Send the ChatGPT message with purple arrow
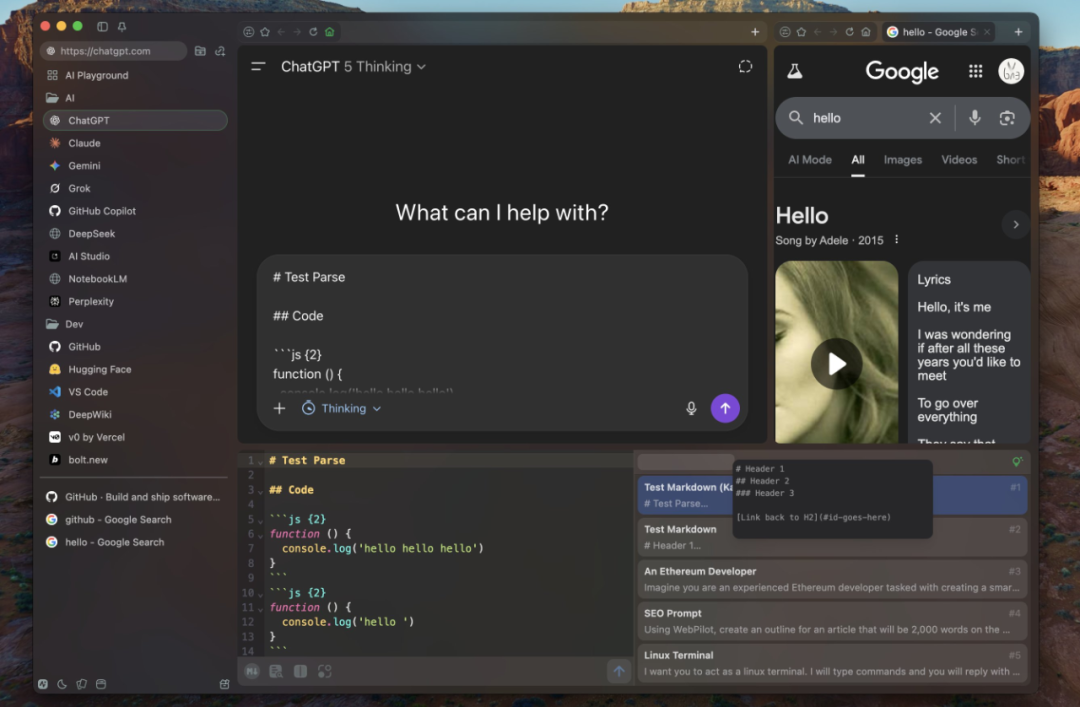Viewport: 1080px width, 707px height. click(725, 409)
